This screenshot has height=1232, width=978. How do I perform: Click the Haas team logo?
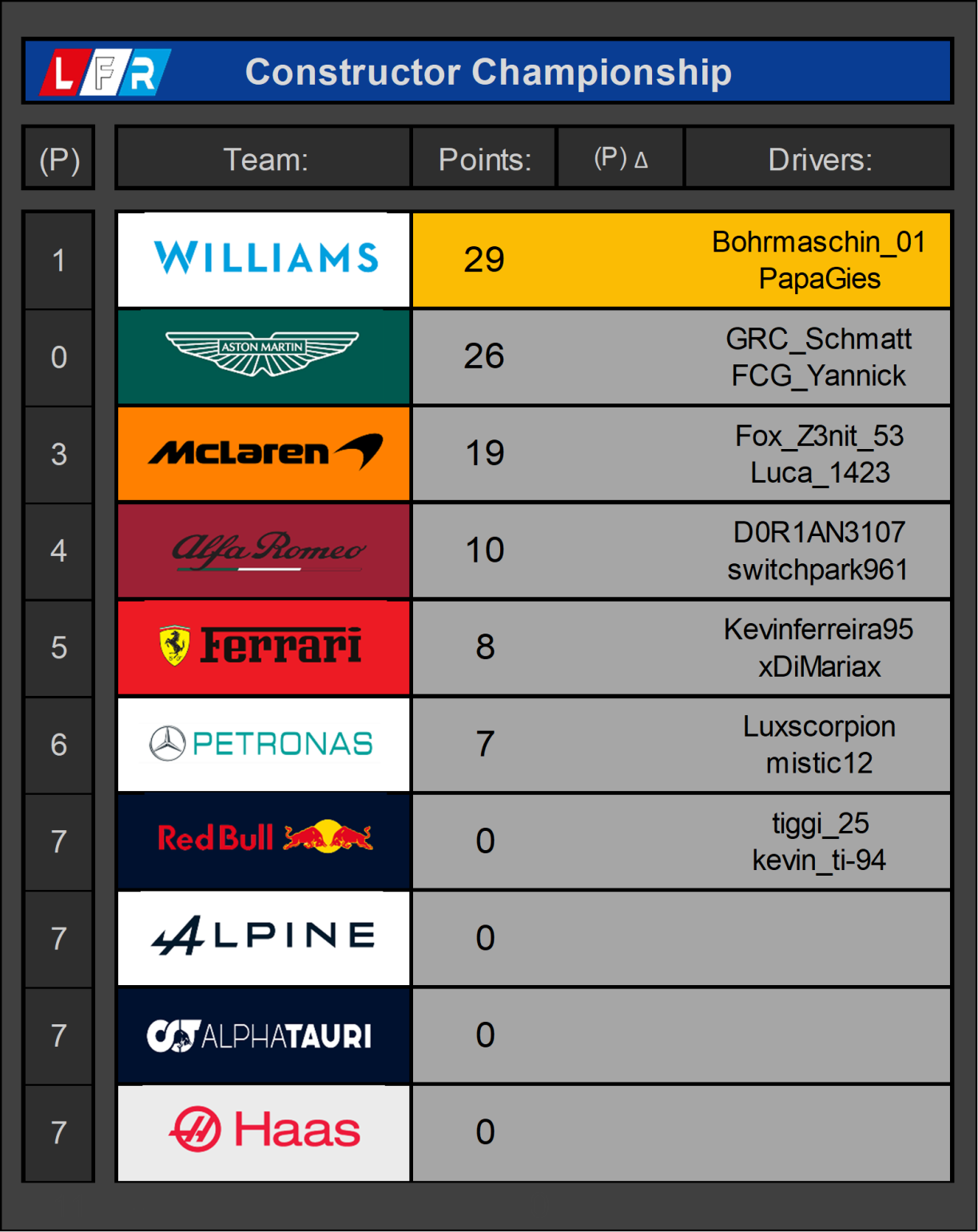pyautogui.click(x=264, y=1131)
